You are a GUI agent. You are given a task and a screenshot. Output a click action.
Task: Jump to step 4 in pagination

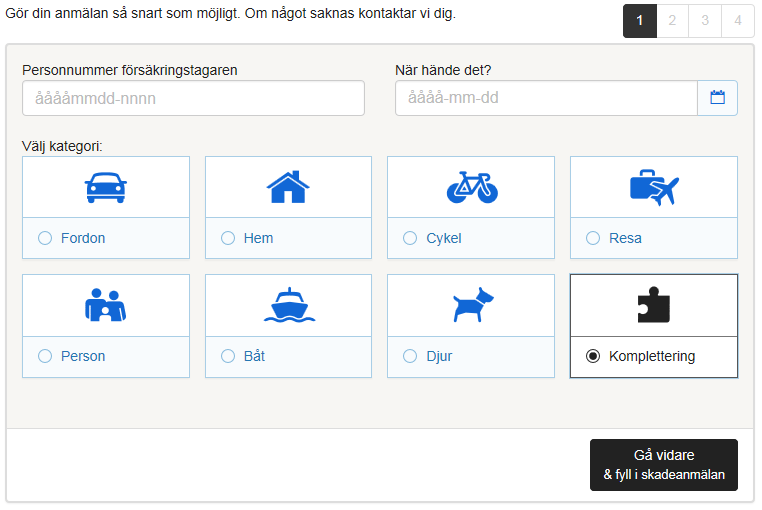point(738,21)
